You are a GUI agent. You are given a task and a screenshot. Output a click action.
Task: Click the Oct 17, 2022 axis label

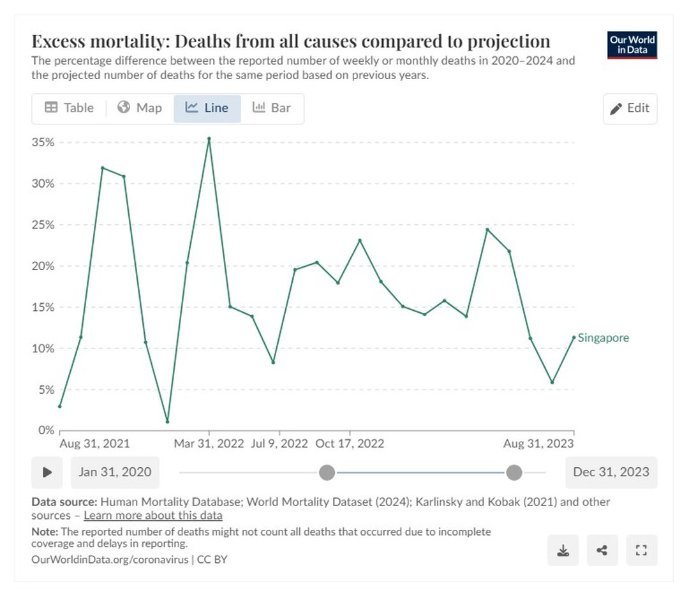(x=349, y=442)
